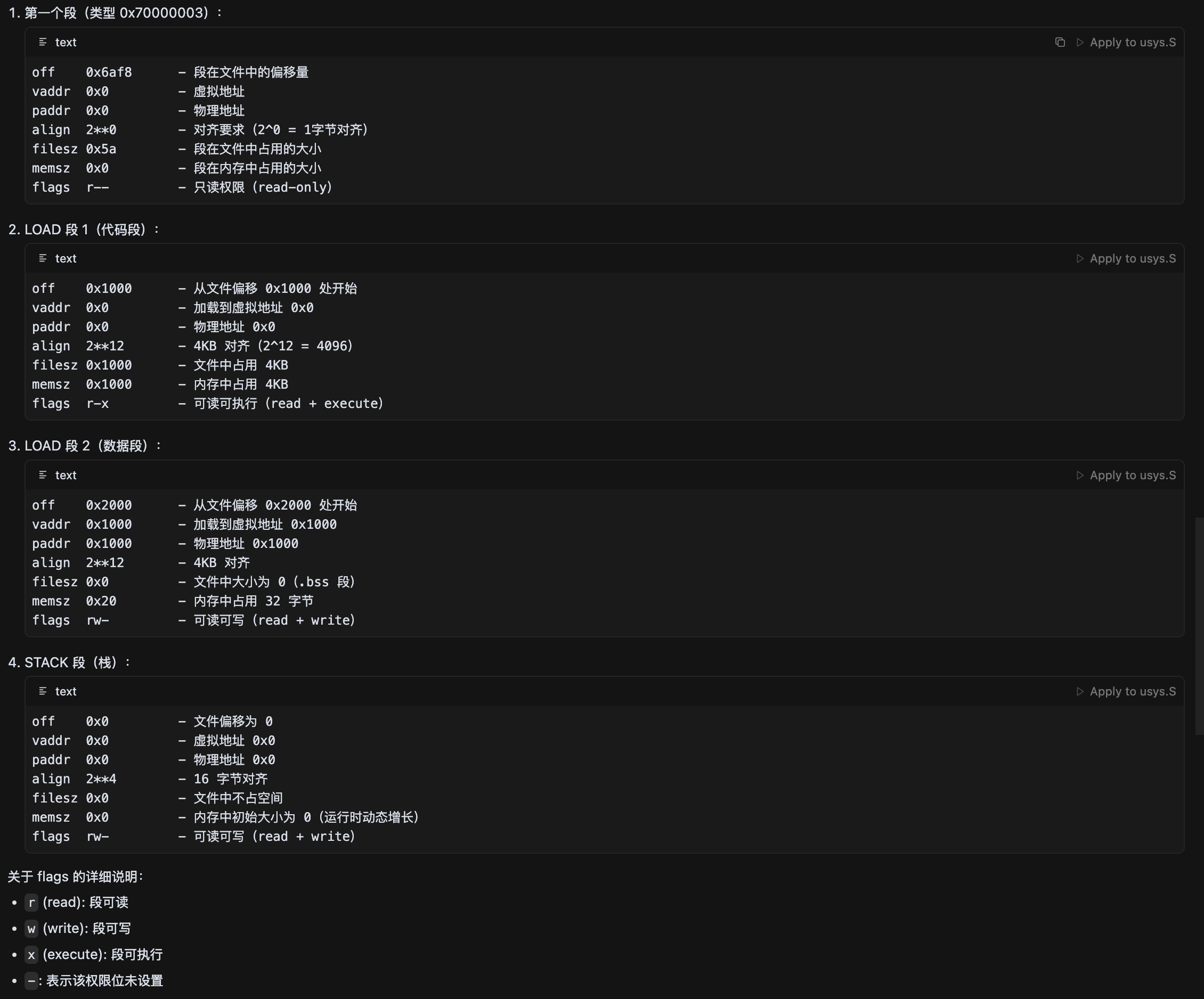Copy the first segment code block
This screenshot has height=999, width=1204.
pyautogui.click(x=1060, y=43)
